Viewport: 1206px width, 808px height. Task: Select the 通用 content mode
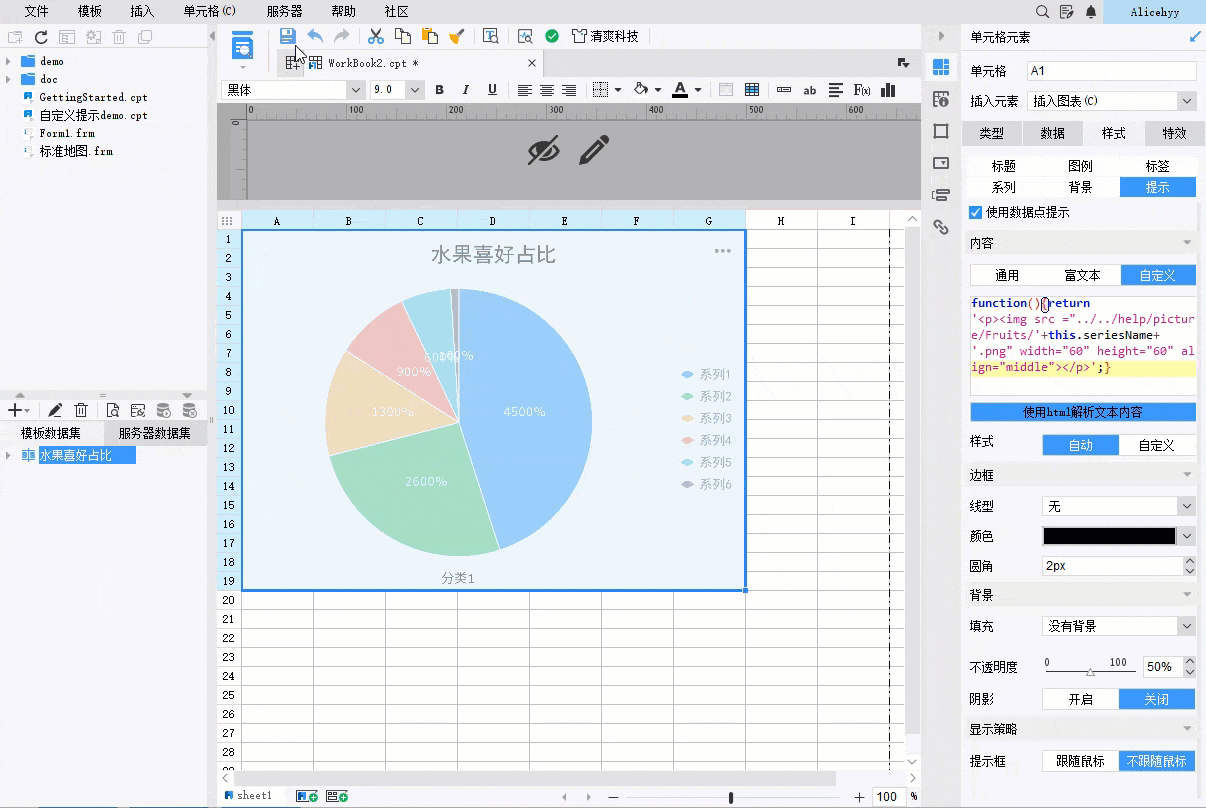pyautogui.click(x=1007, y=275)
